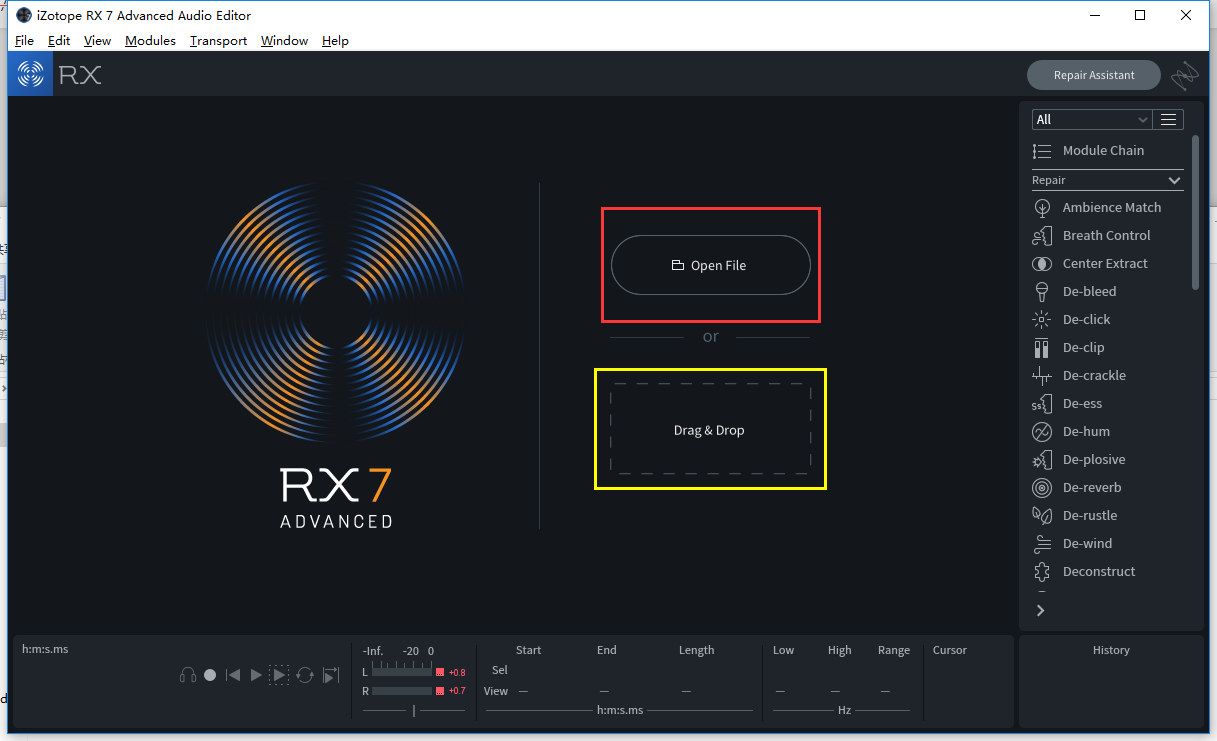Viewport: 1217px width, 741px height.
Task: Click the View Start value field
Action: click(523, 691)
